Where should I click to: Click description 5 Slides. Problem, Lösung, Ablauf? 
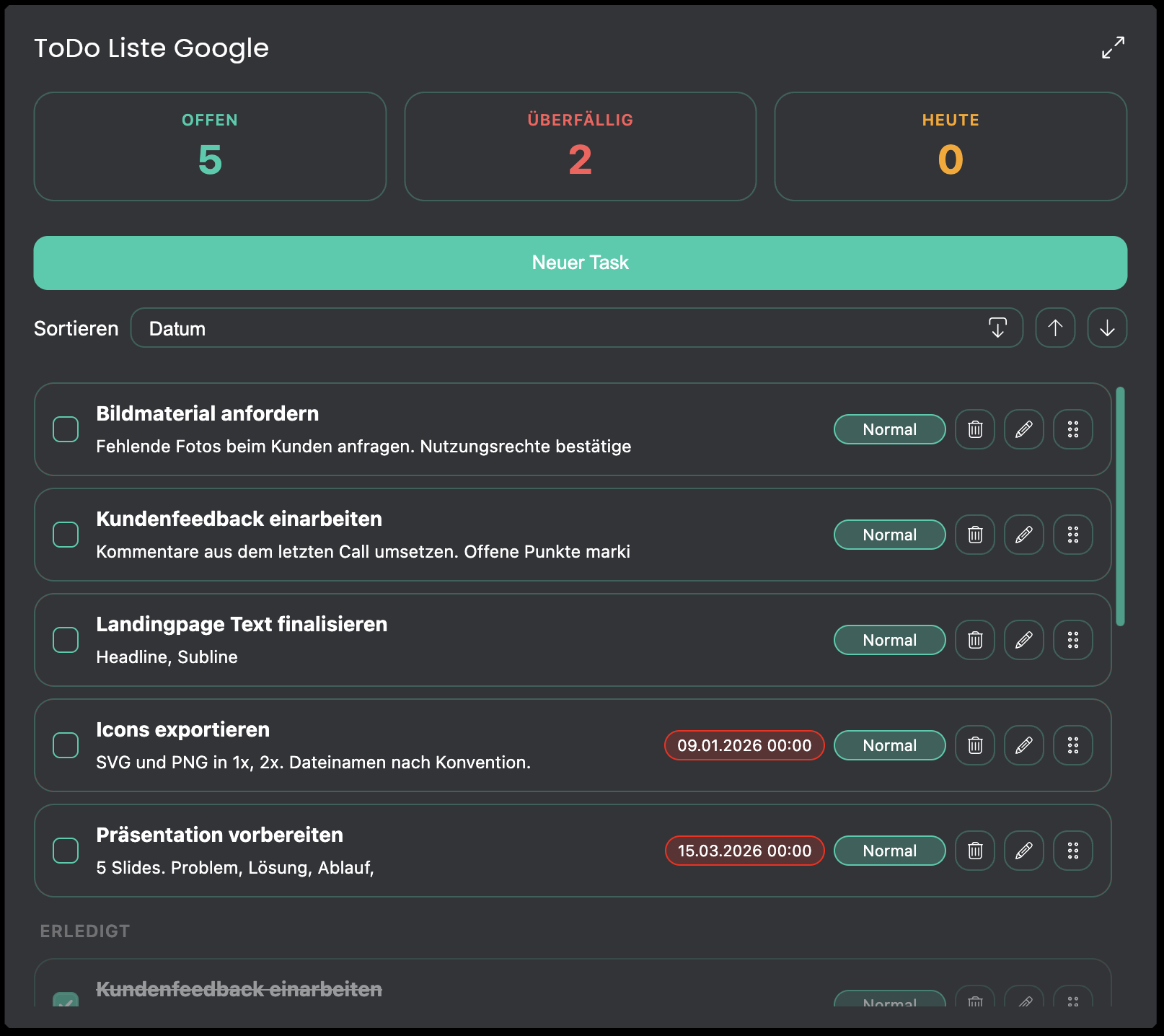(x=235, y=868)
